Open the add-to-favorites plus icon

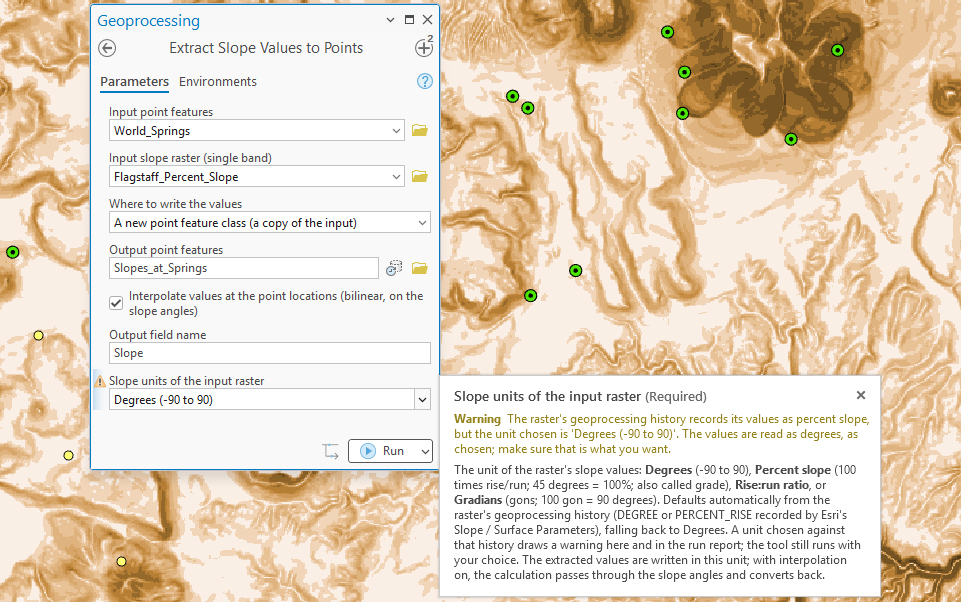(x=424, y=47)
